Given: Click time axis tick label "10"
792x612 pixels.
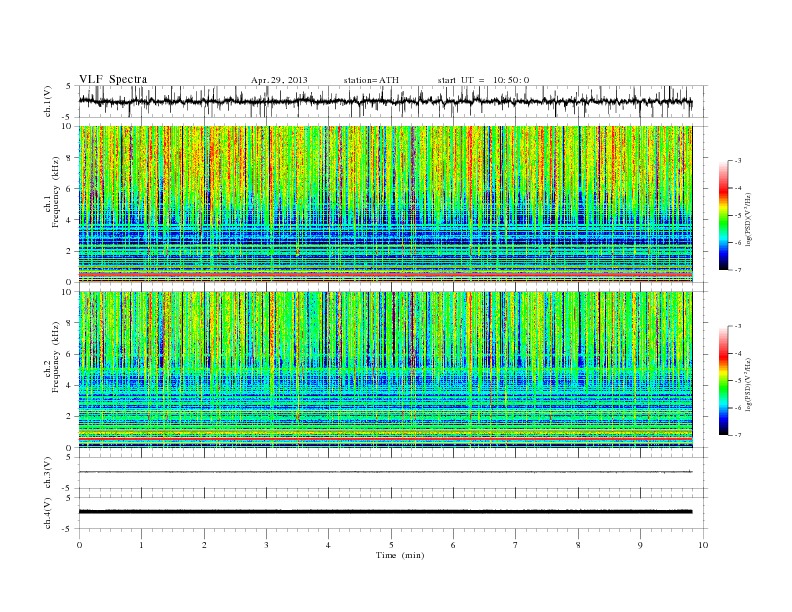Looking at the screenshot, I should (x=703, y=545).
